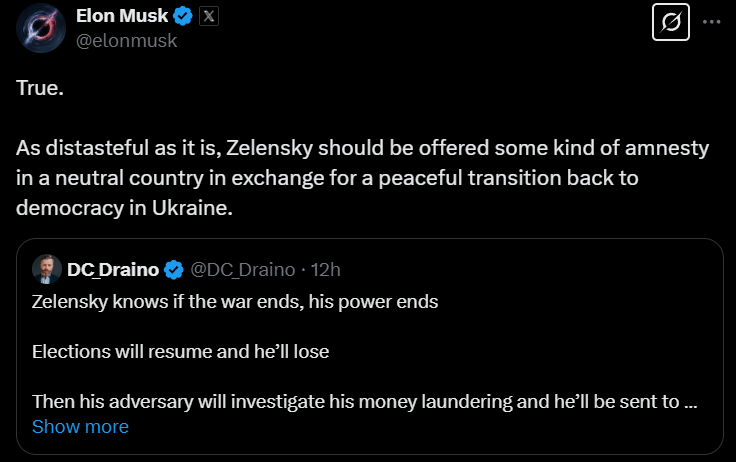Image resolution: width=736 pixels, height=462 pixels.
Task: Click the "True." text of the post
Action: (x=40, y=88)
